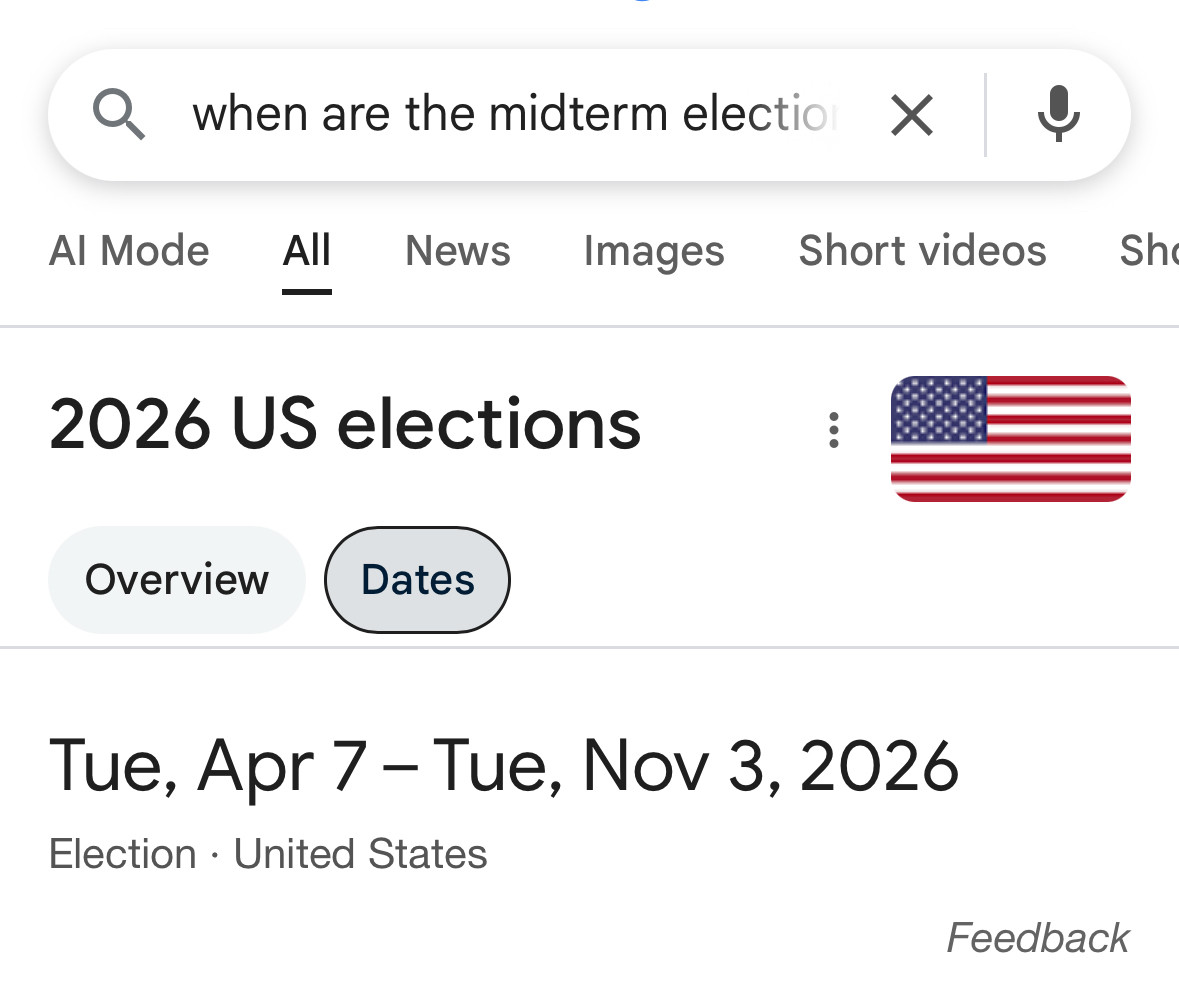
Task: Open the News tab
Action: 458,250
